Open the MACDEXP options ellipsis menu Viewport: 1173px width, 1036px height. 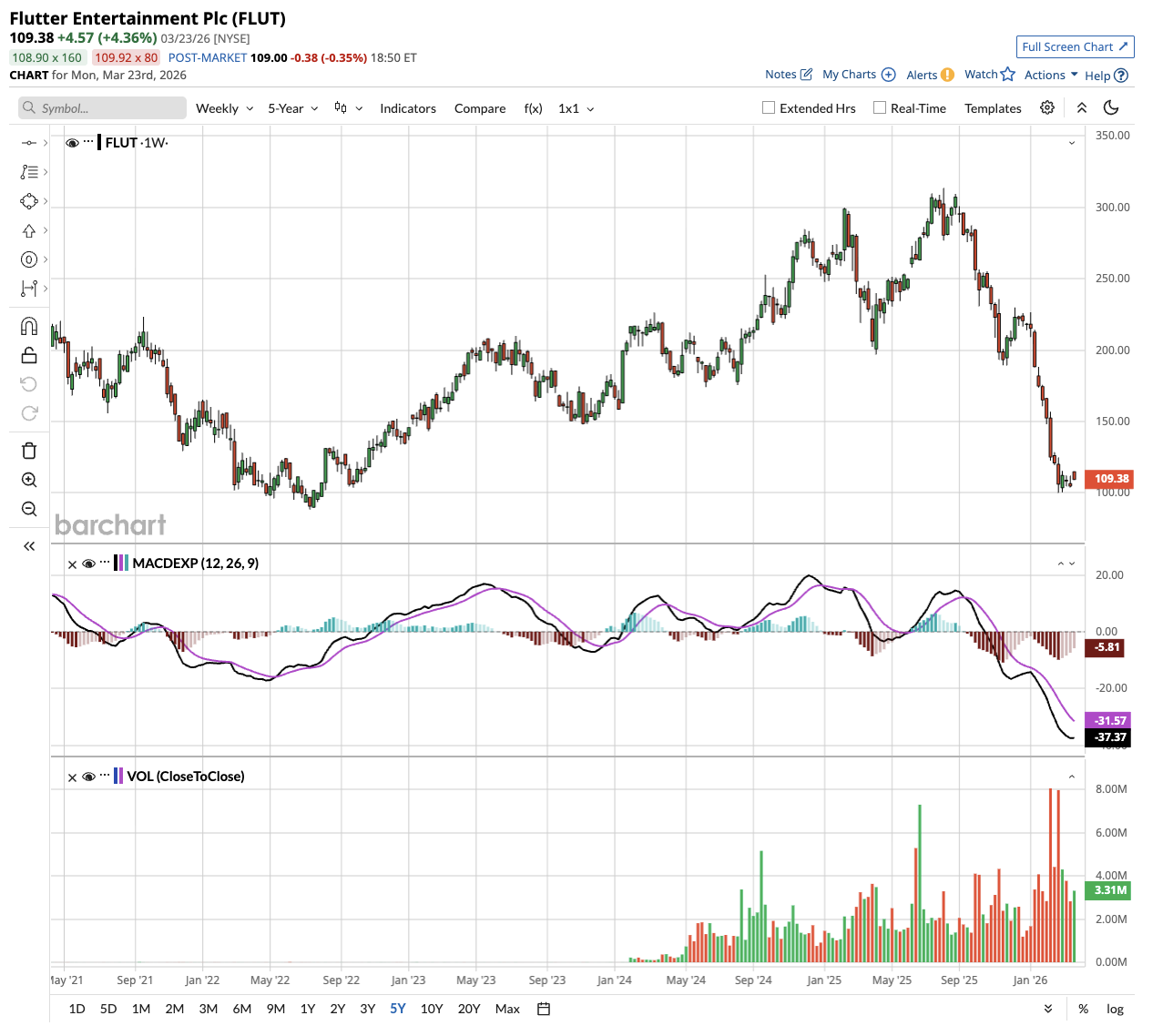[x=105, y=563]
